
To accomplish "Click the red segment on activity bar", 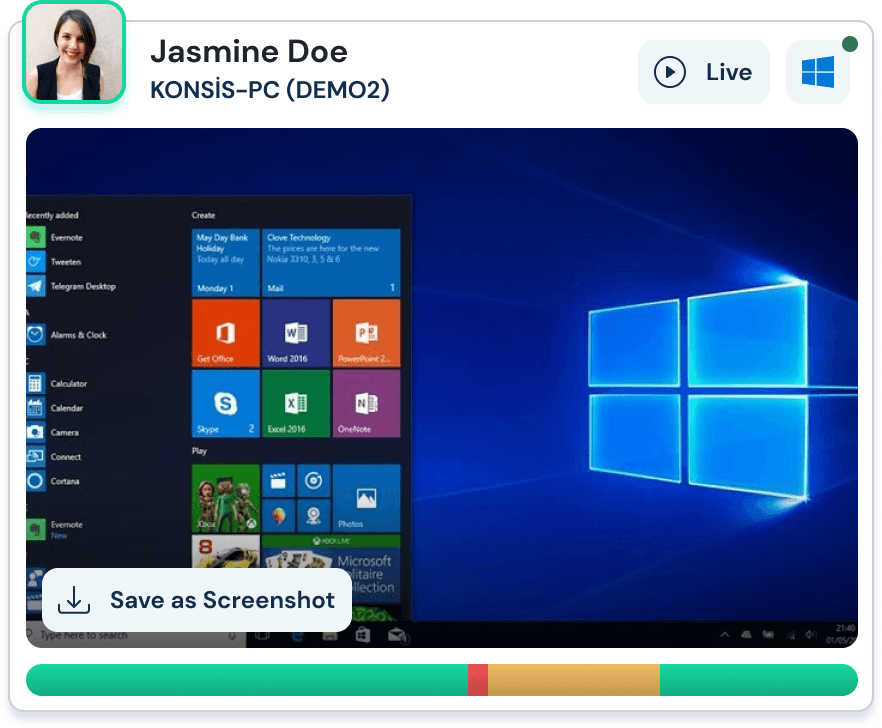I will [477, 680].
